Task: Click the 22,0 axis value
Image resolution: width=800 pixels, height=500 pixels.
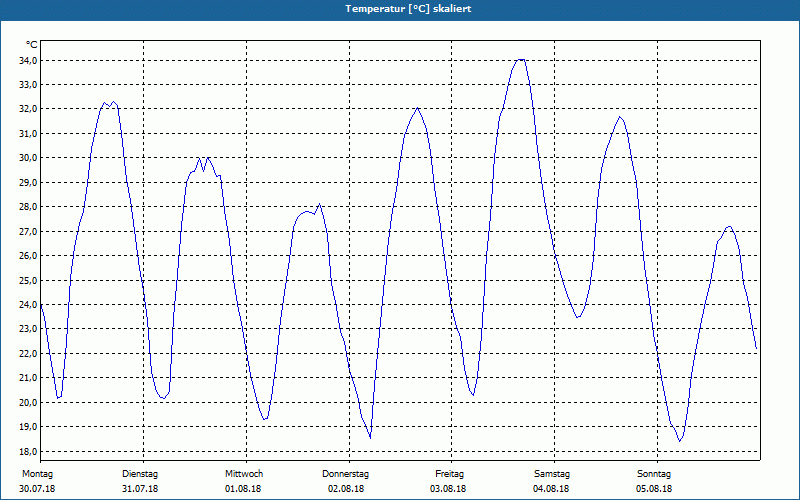Action: [x=28, y=354]
